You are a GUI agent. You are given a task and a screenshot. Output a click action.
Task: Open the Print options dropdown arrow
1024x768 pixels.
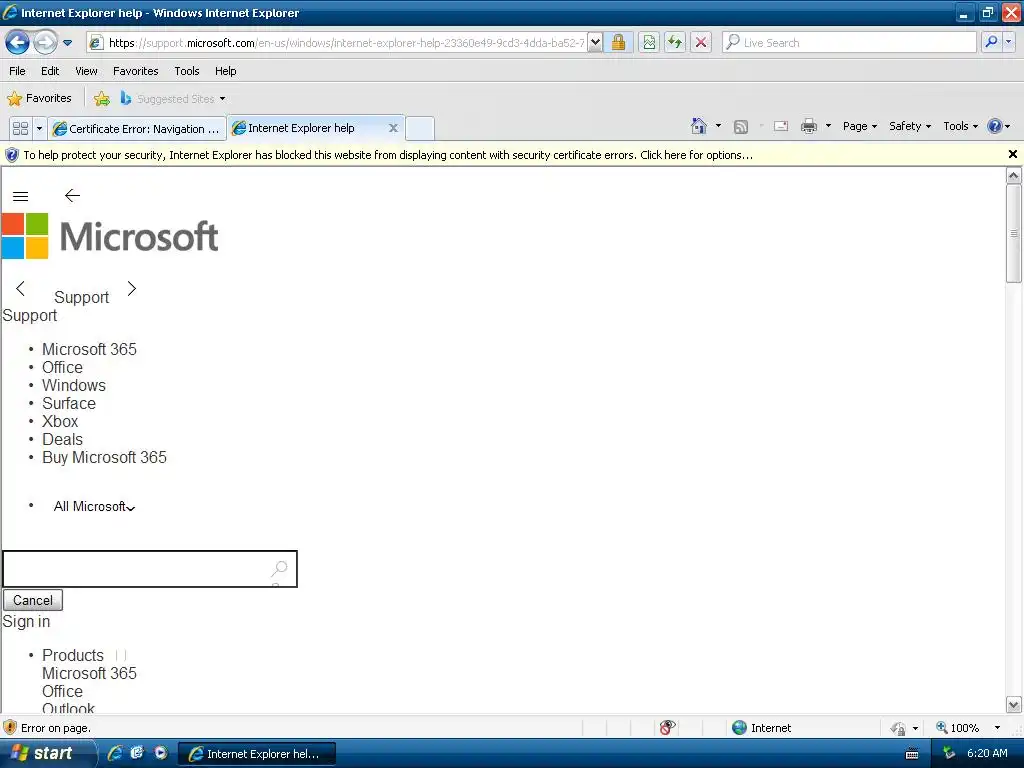pos(828,125)
